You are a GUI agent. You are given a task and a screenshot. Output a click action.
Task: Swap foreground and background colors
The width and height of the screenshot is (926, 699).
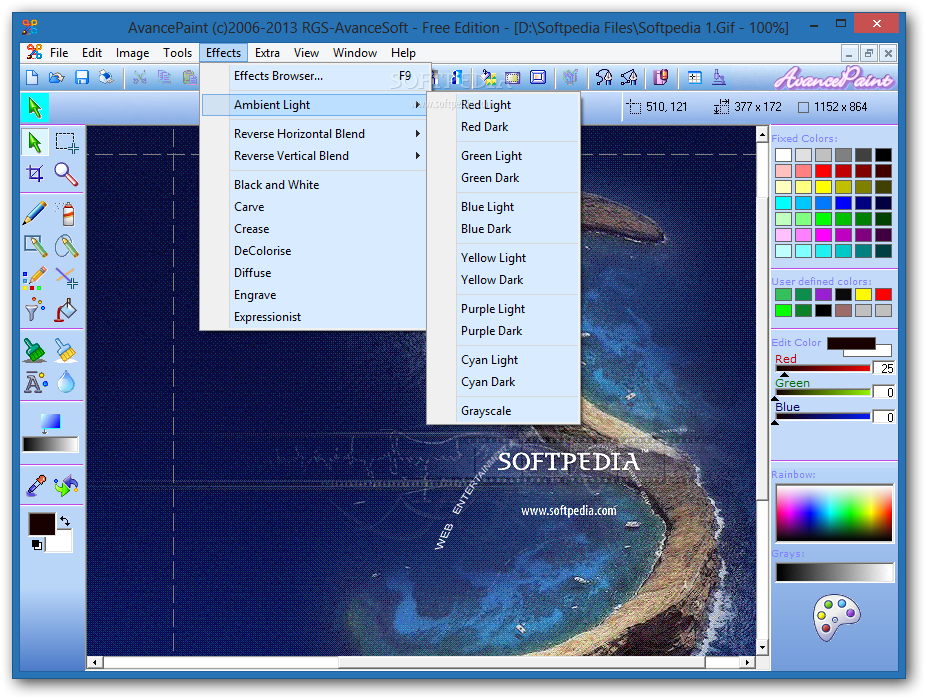point(65,521)
